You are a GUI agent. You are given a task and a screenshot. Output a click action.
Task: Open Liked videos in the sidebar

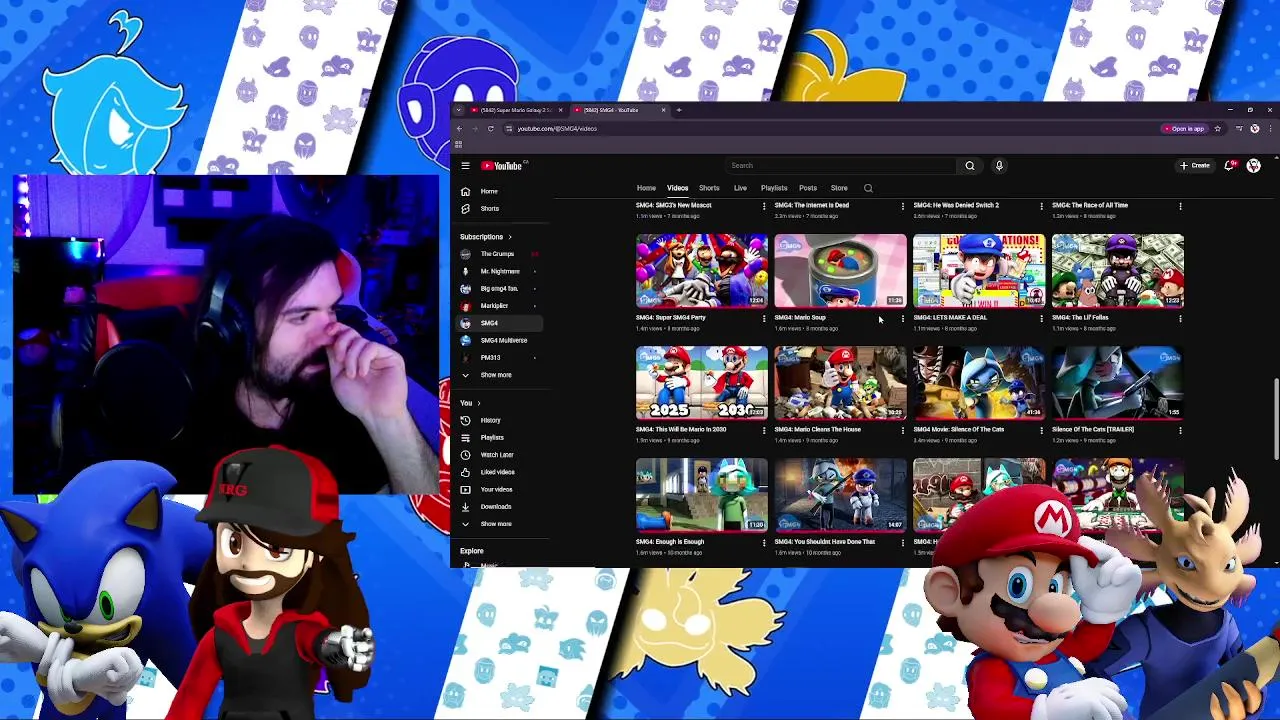(x=498, y=472)
